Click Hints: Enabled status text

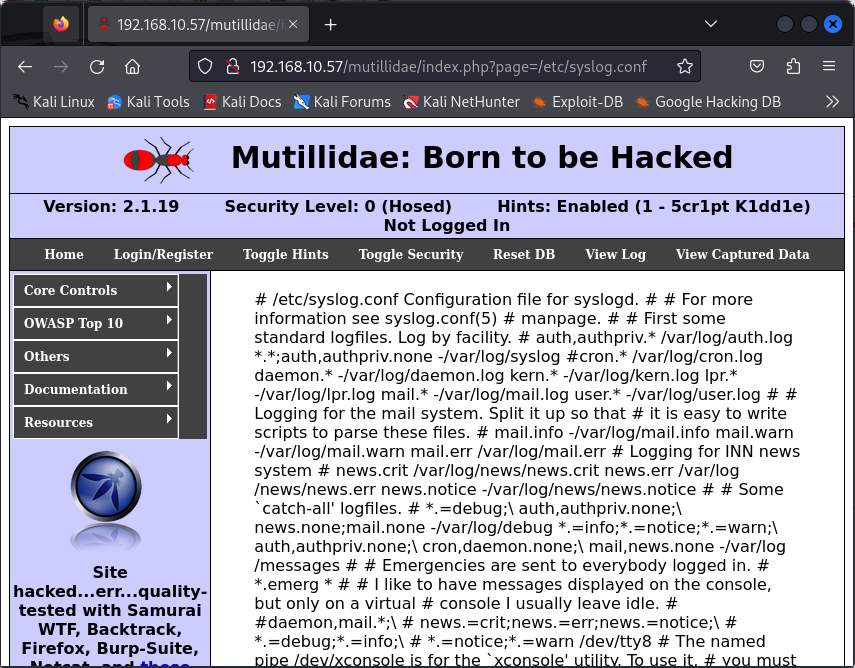[654, 206]
